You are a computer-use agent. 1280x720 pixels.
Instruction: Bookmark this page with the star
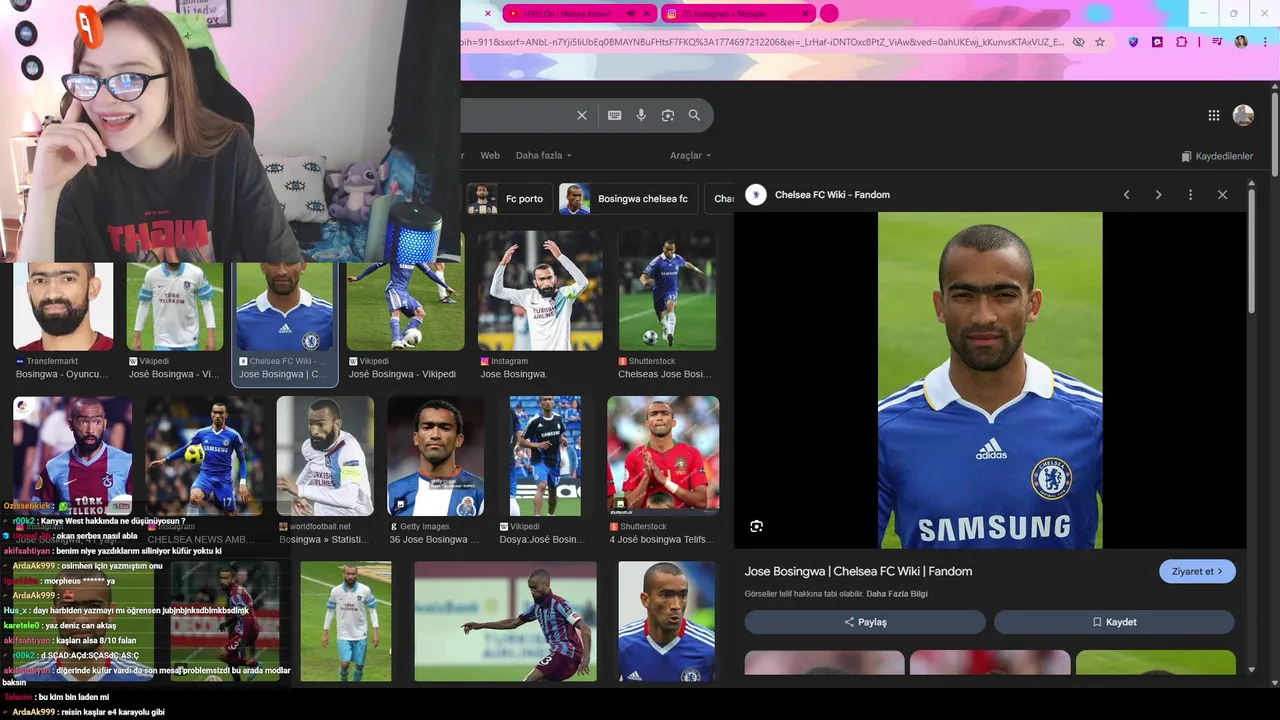coord(1100,42)
